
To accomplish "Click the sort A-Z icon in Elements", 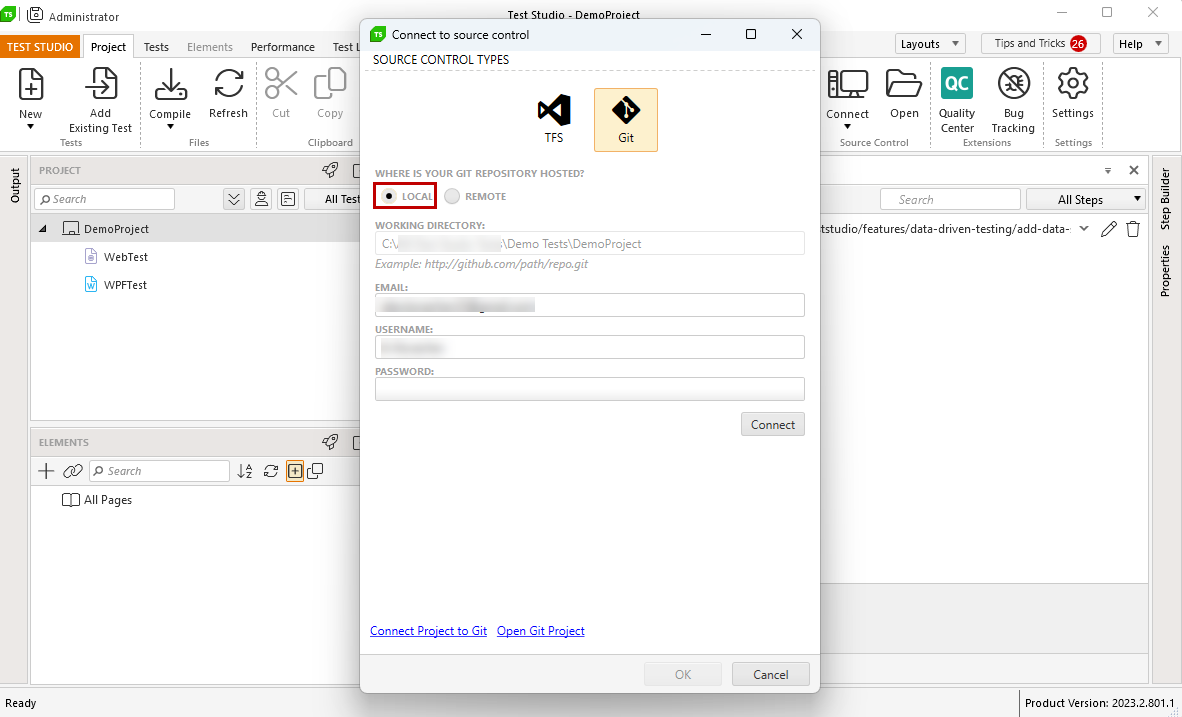I will (245, 471).
